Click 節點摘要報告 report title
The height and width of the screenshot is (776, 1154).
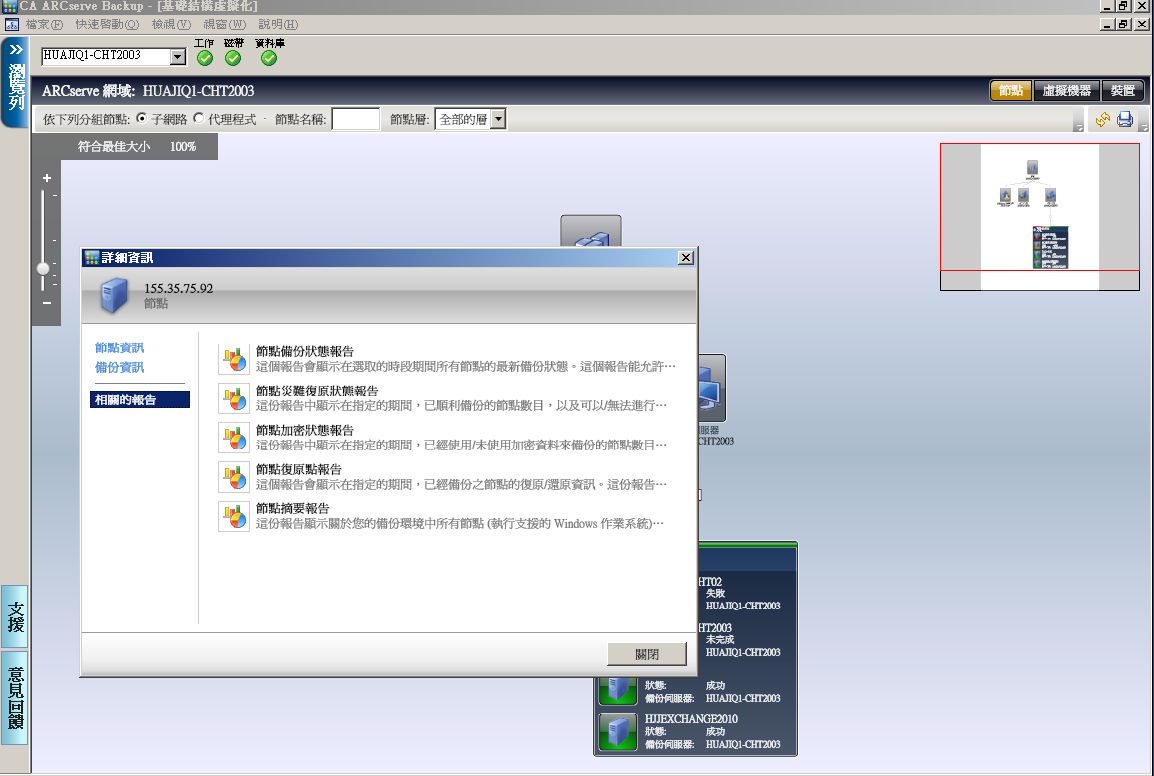tap(292, 508)
